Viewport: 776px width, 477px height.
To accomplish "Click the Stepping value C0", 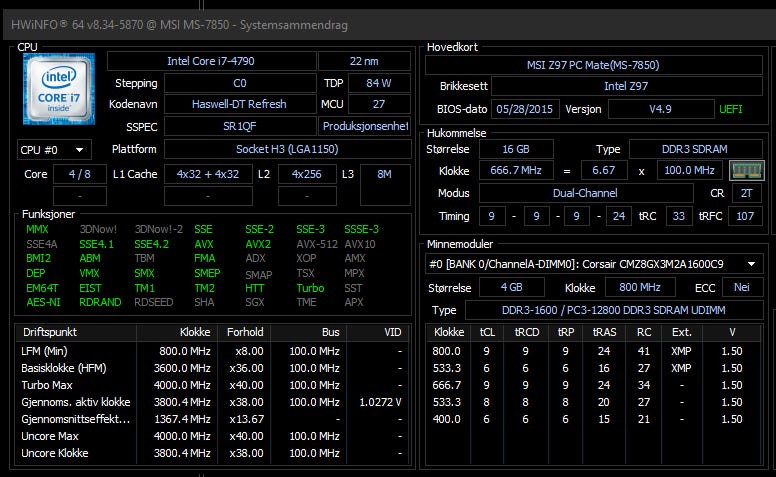I will click(240, 83).
